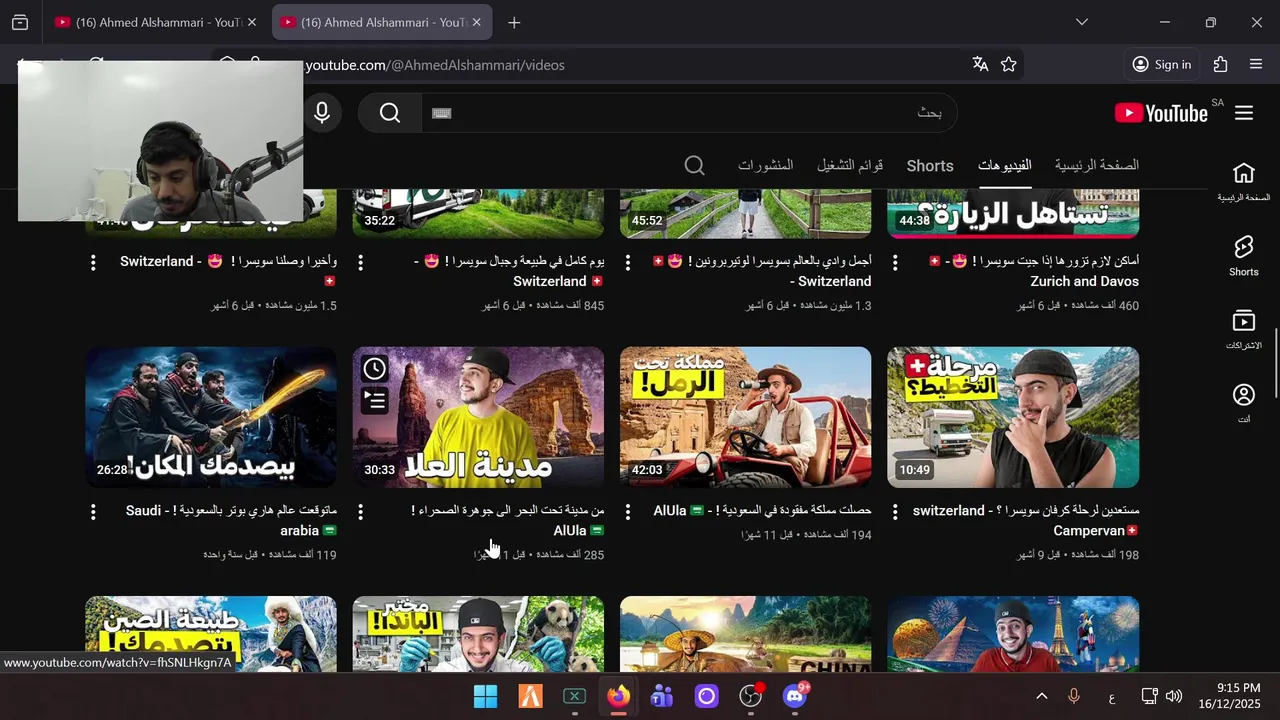Open the 42:03 desert buggy video thumbnail
The image size is (1280, 720).
[745, 417]
